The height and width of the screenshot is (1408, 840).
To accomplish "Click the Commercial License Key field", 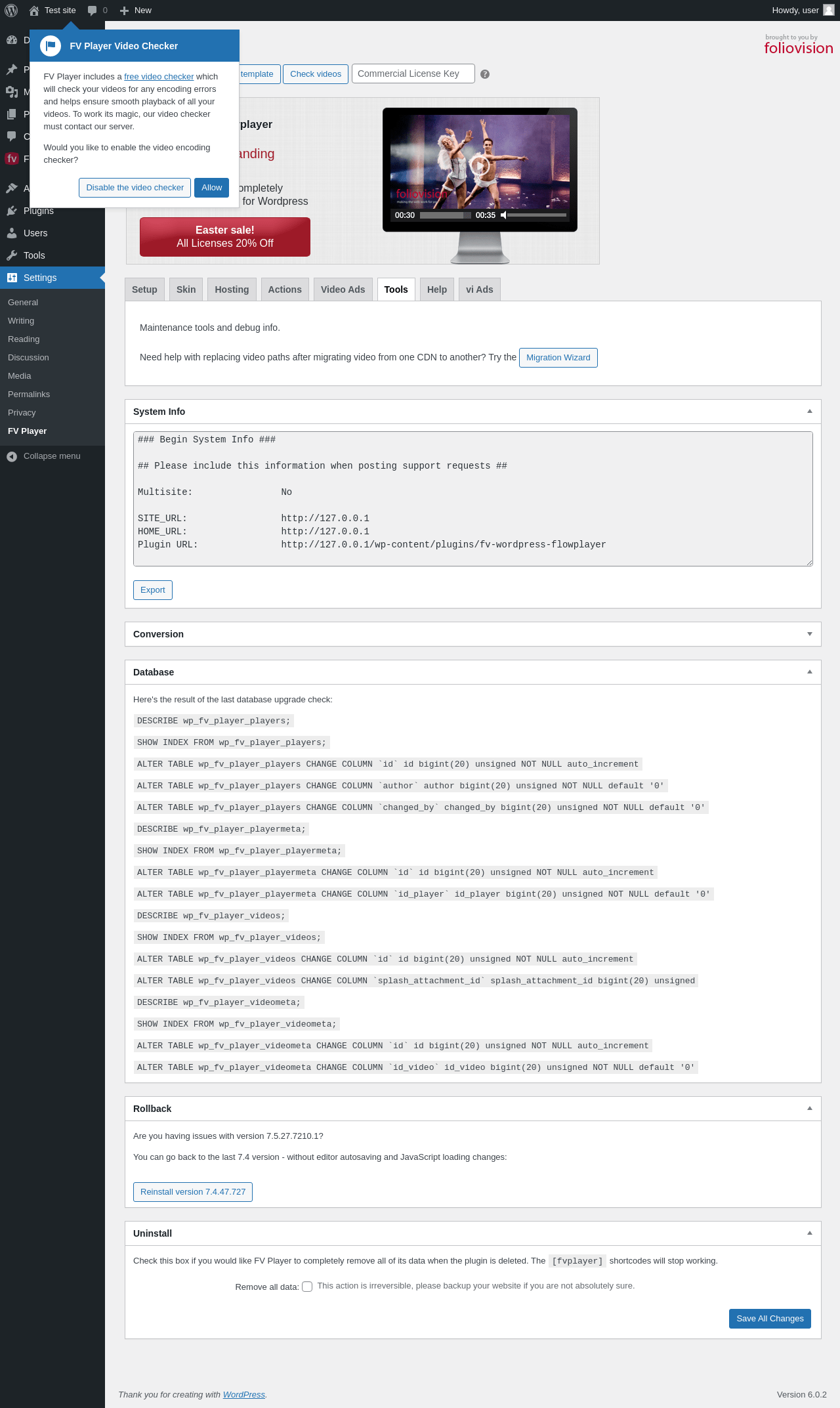I will [413, 74].
